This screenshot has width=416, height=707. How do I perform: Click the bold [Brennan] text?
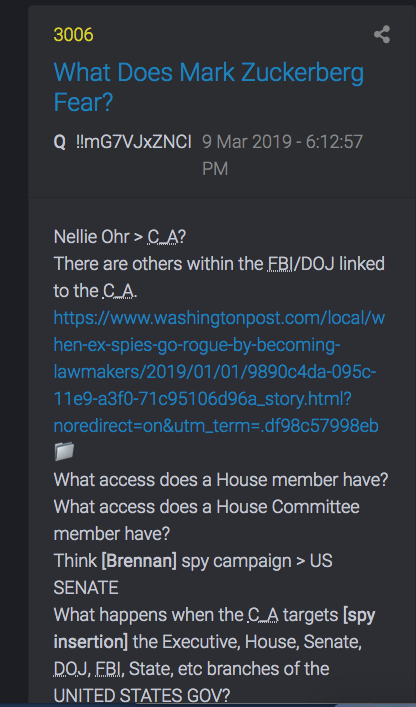coord(139,561)
